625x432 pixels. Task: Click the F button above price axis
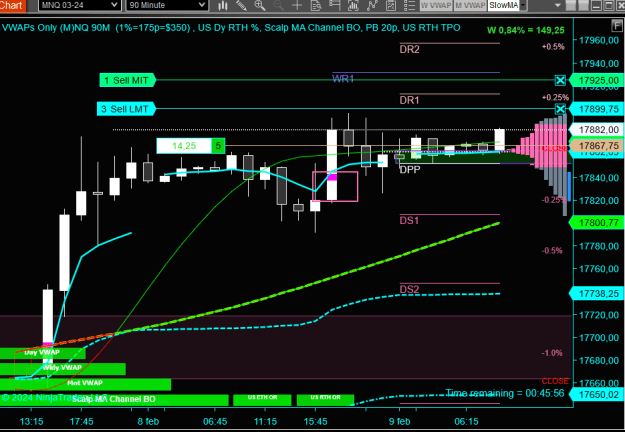pos(617,26)
